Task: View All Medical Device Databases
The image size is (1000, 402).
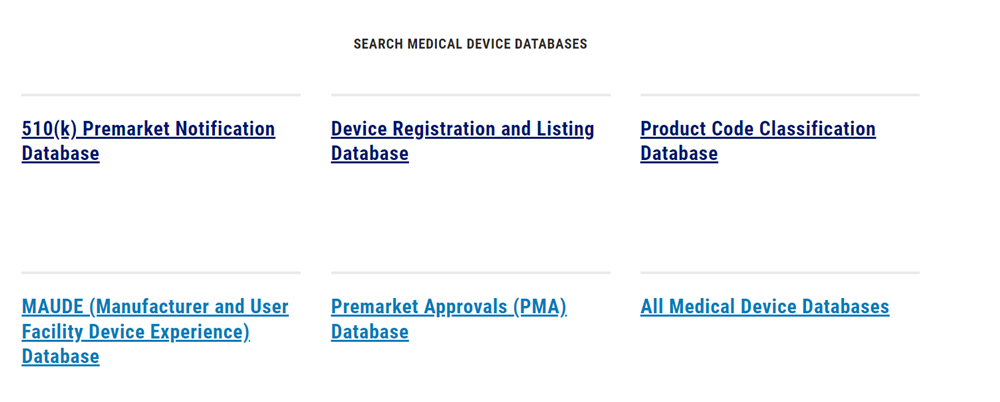Action: (765, 307)
